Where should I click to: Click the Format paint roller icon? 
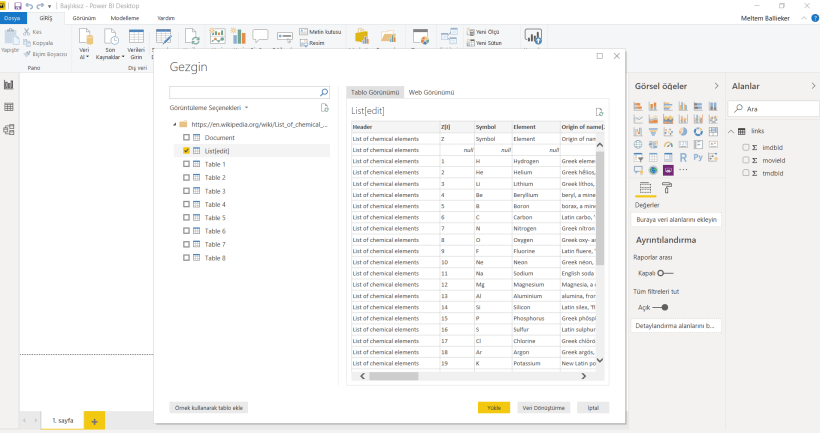click(x=667, y=187)
